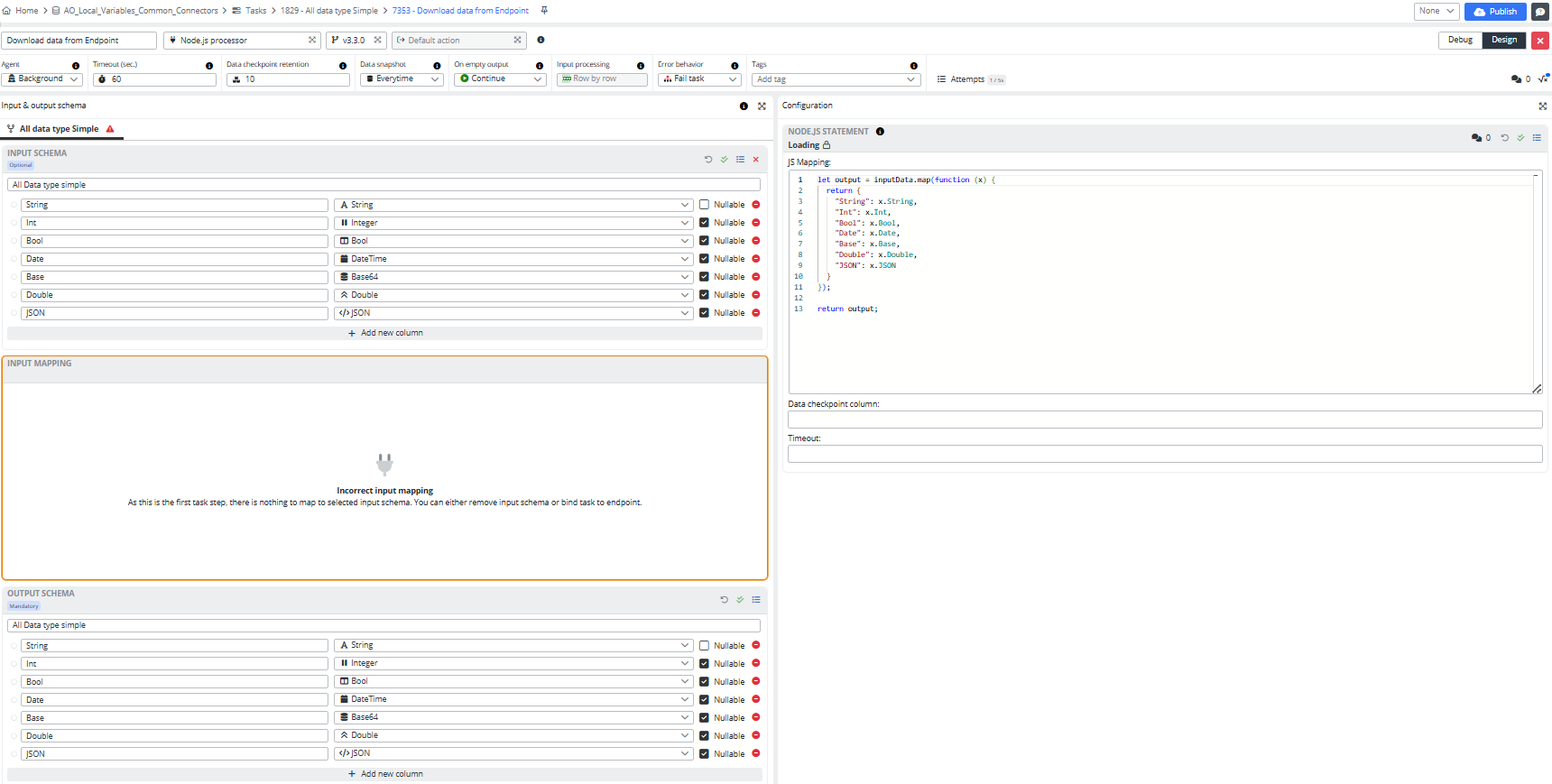Open the chat icon next to Publish

pyautogui.click(x=1540, y=12)
